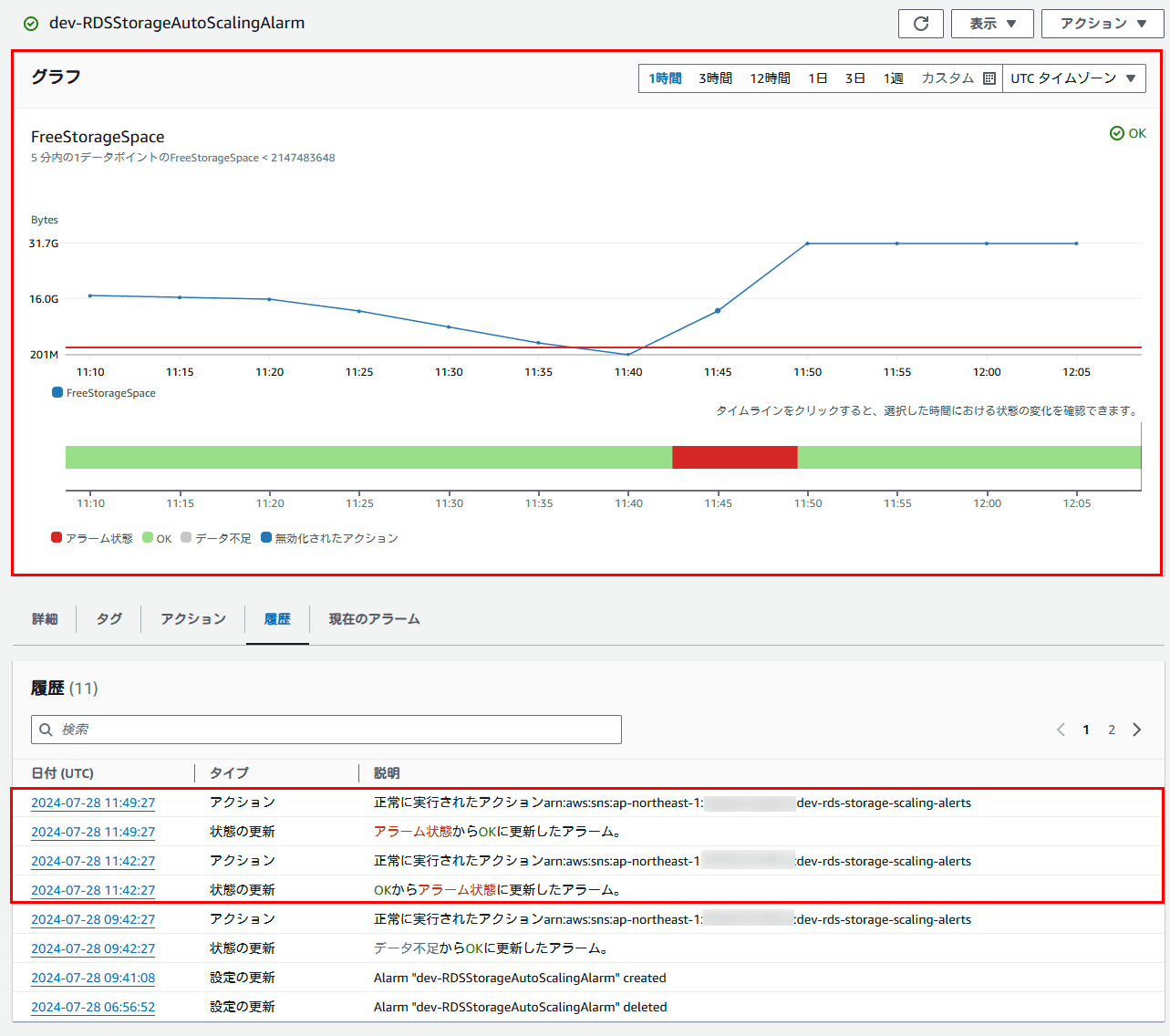This screenshot has height=1036, width=1170.
Task: Go to previous history page arrow
Action: (x=1061, y=730)
